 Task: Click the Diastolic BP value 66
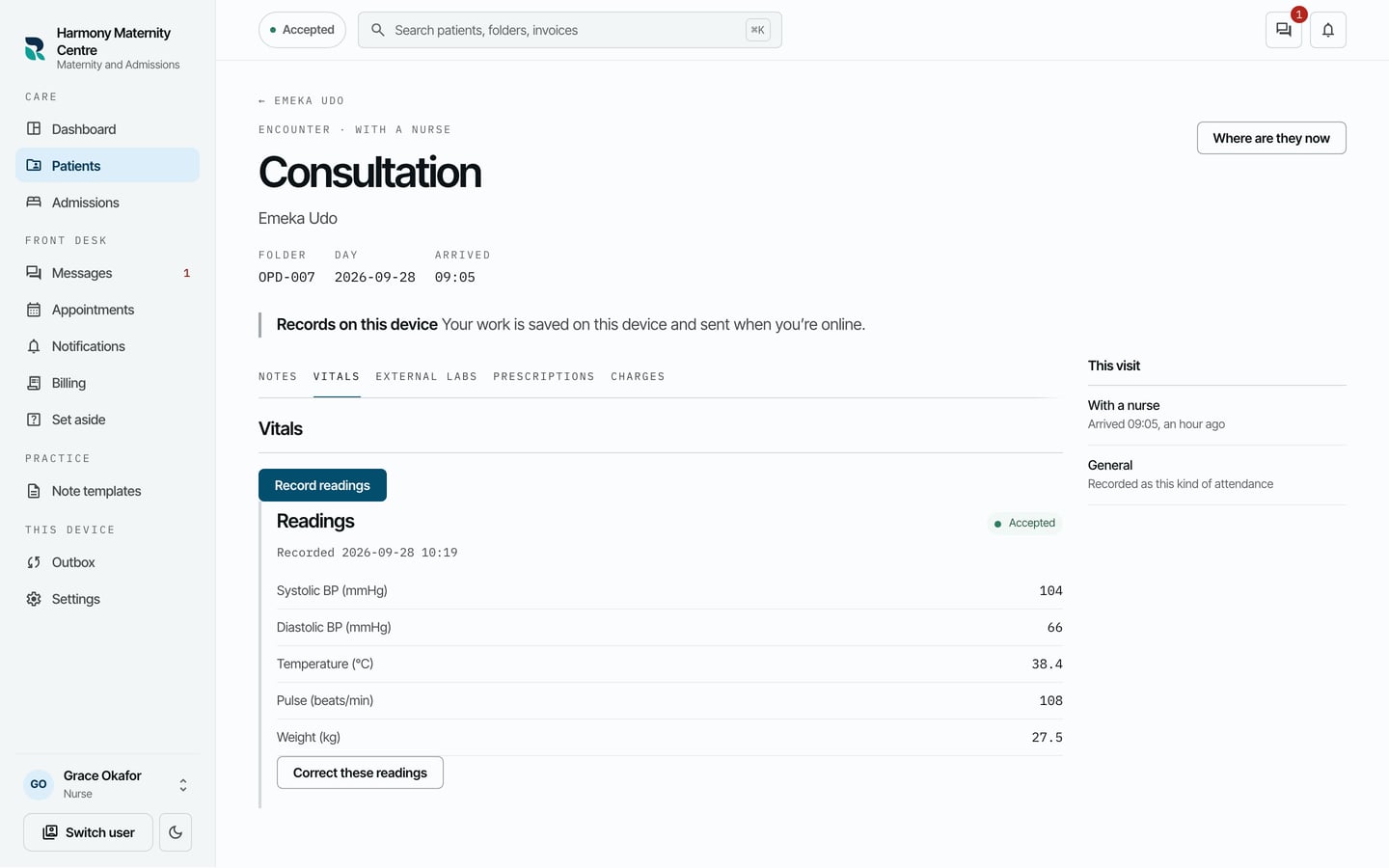tap(1054, 628)
